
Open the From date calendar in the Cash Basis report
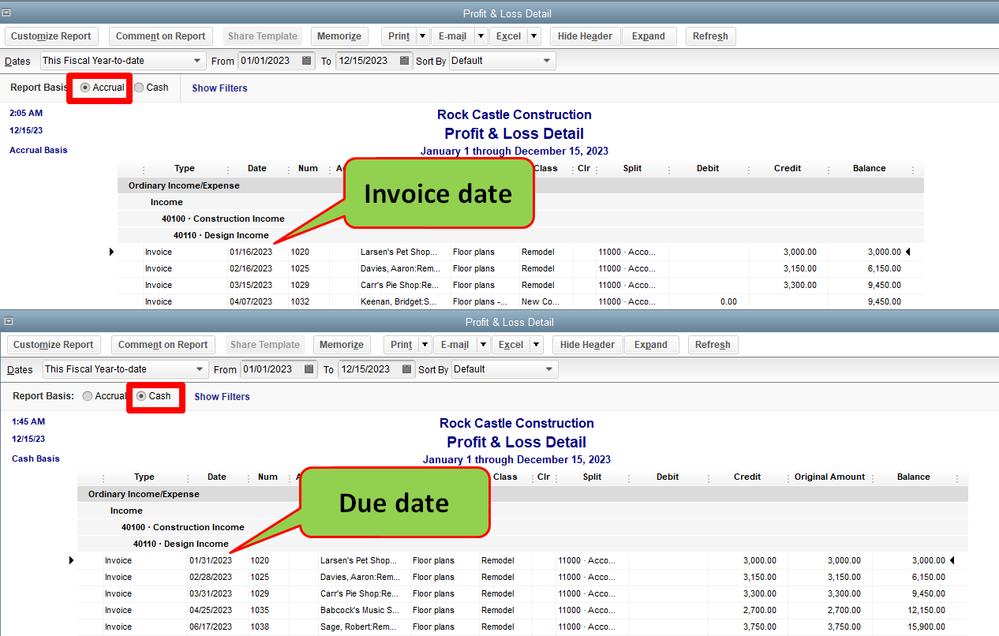[x=311, y=369]
